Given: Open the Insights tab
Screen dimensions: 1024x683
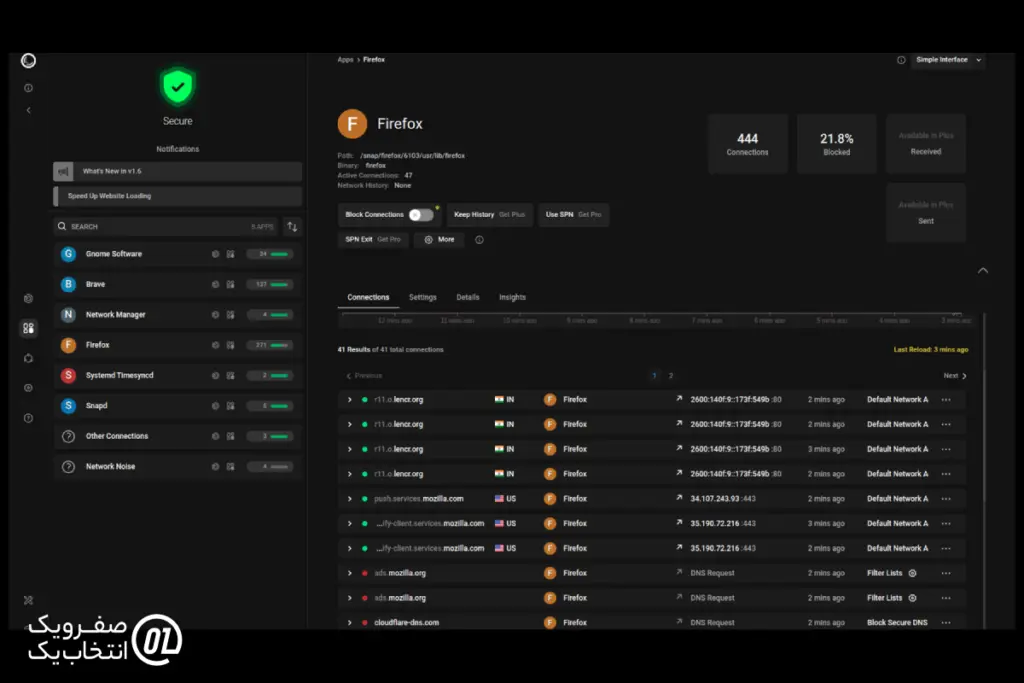Looking at the screenshot, I should point(512,297).
